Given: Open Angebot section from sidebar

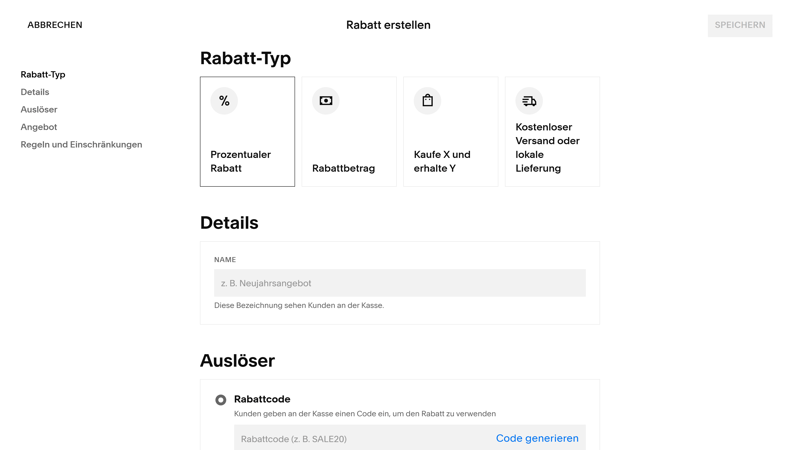Looking at the screenshot, I should point(39,127).
